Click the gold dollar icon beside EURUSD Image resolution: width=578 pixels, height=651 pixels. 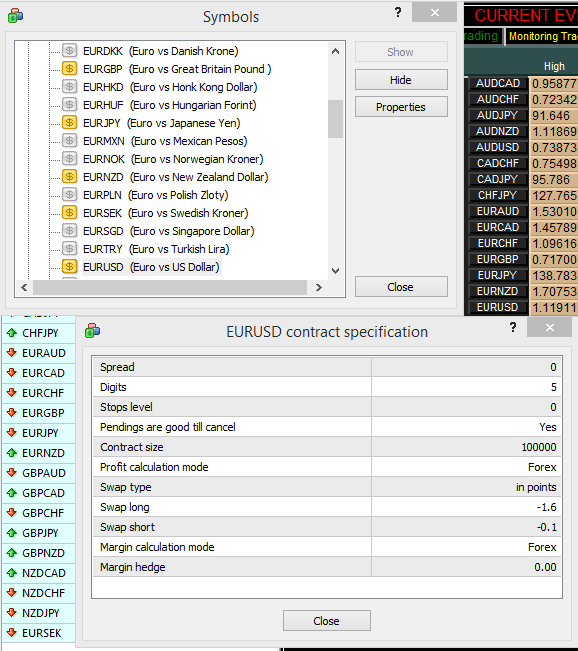coord(69,267)
